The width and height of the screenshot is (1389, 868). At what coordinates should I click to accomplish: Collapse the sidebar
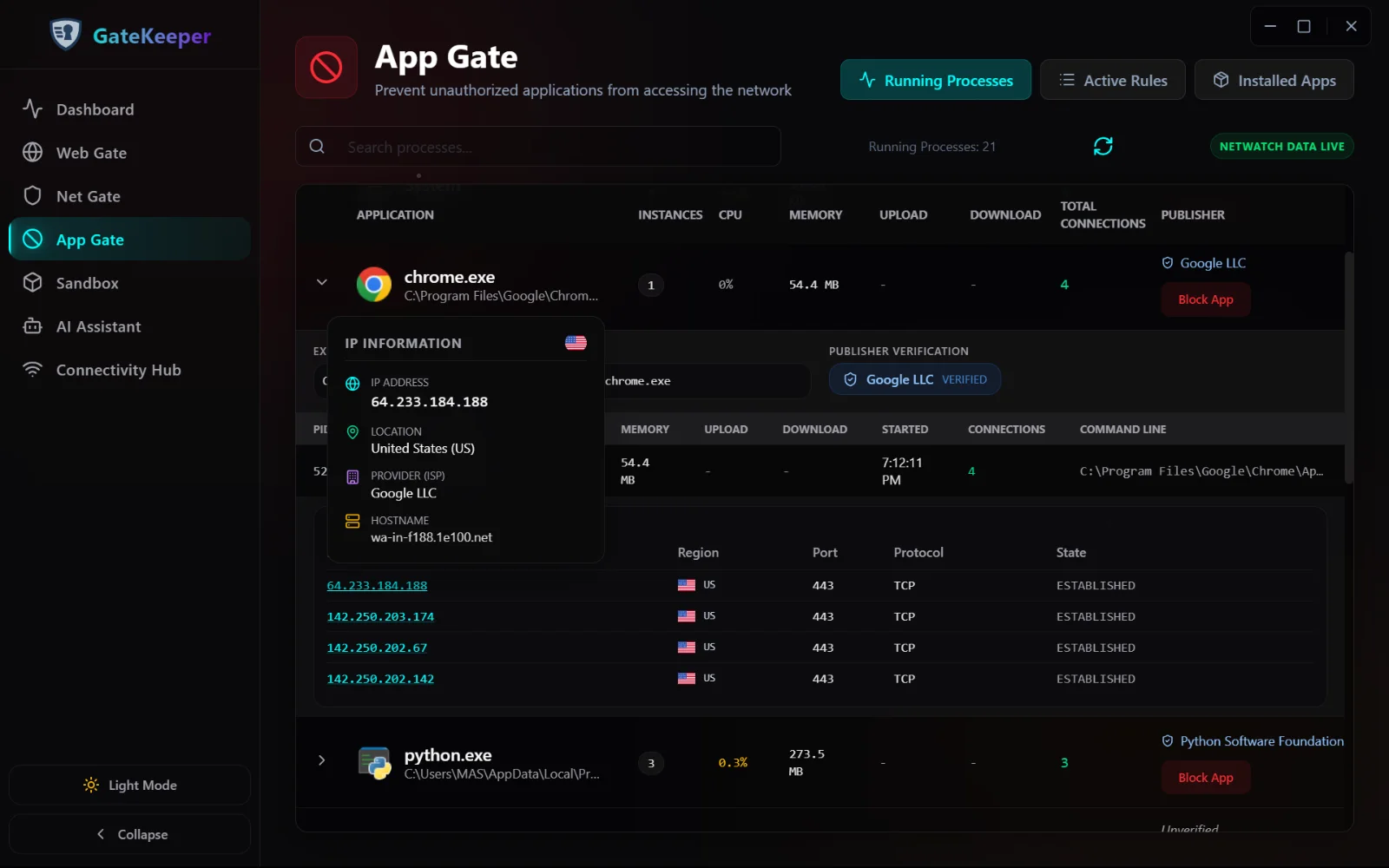[130, 834]
